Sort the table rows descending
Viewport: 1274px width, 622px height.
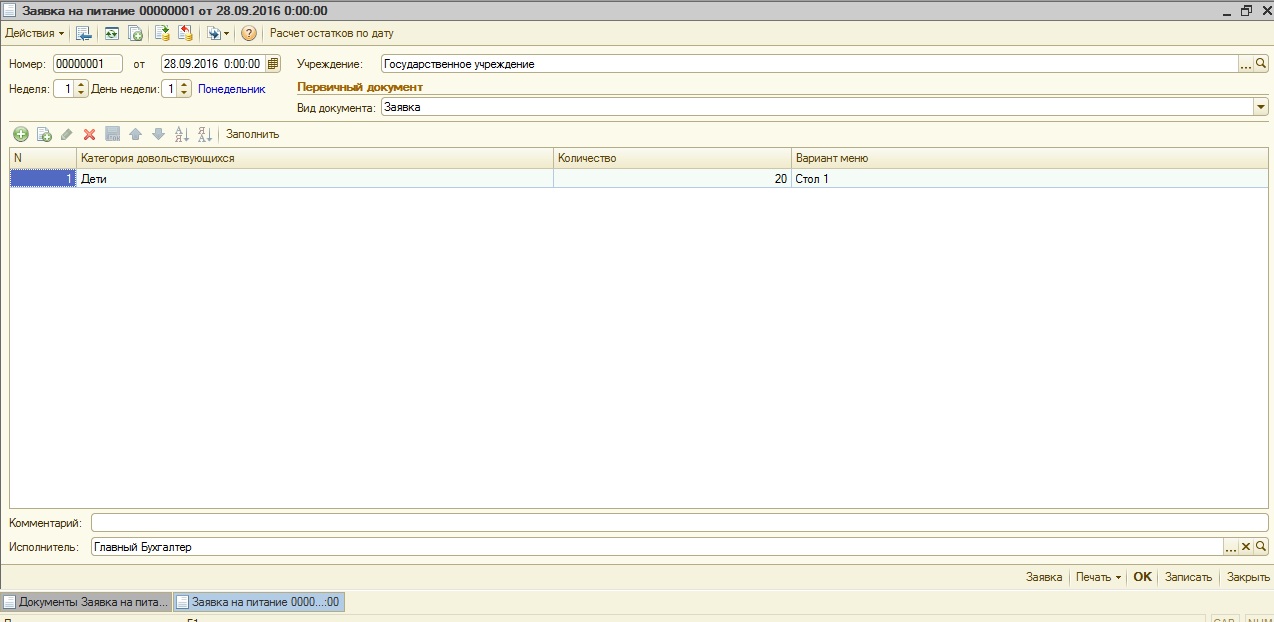tap(204, 134)
